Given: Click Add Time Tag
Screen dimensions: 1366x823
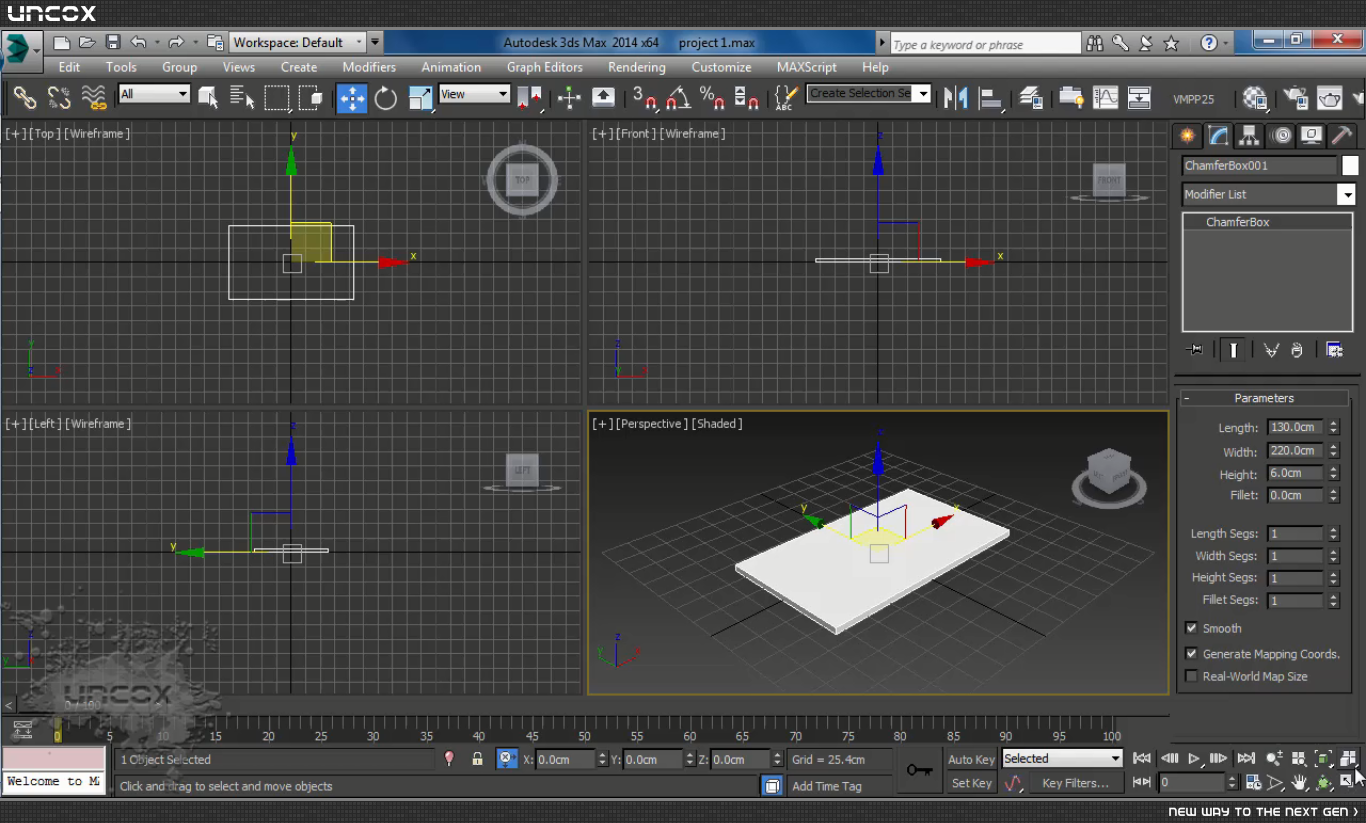Looking at the screenshot, I should (827, 787).
